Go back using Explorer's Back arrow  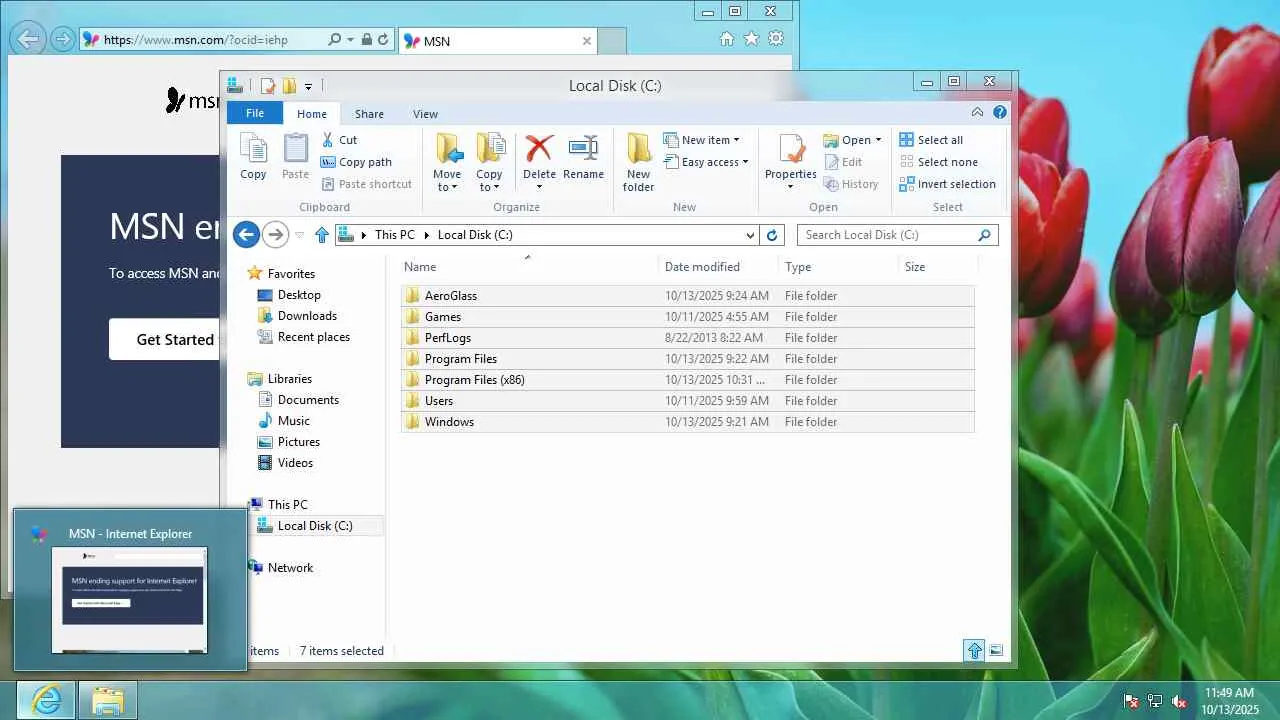click(246, 235)
